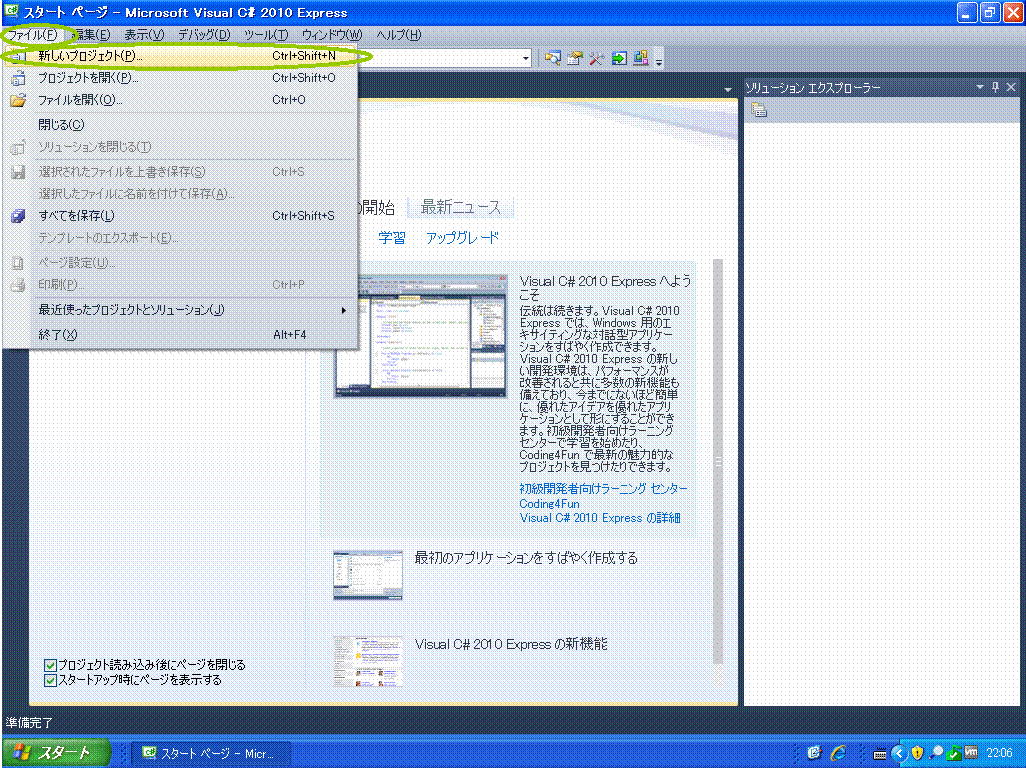Screen dimensions: 1026x768
Task: Close the Solution Explorer panel
Action: coord(1011,87)
